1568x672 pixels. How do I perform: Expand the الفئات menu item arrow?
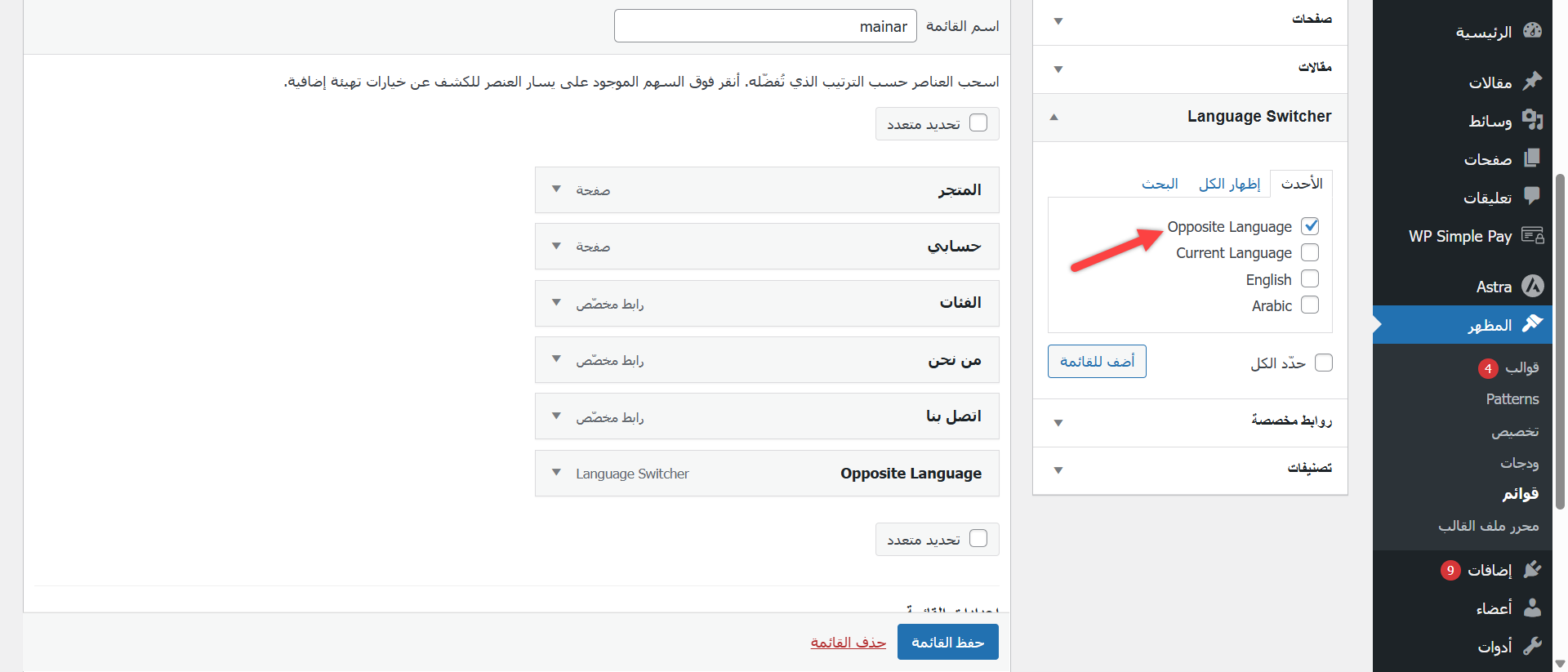(x=556, y=303)
